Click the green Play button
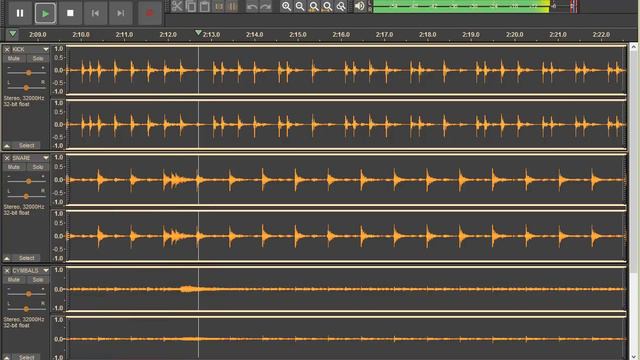Screen dimensions: 640x360 click(x=45, y=13)
